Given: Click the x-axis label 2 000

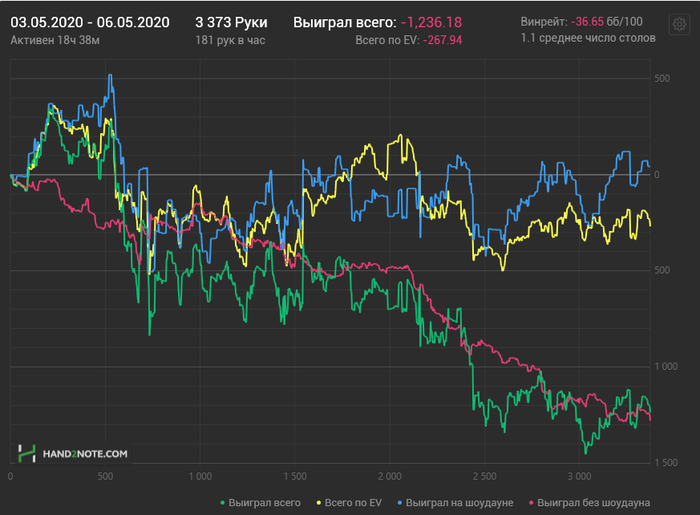Looking at the screenshot, I should (390, 476).
